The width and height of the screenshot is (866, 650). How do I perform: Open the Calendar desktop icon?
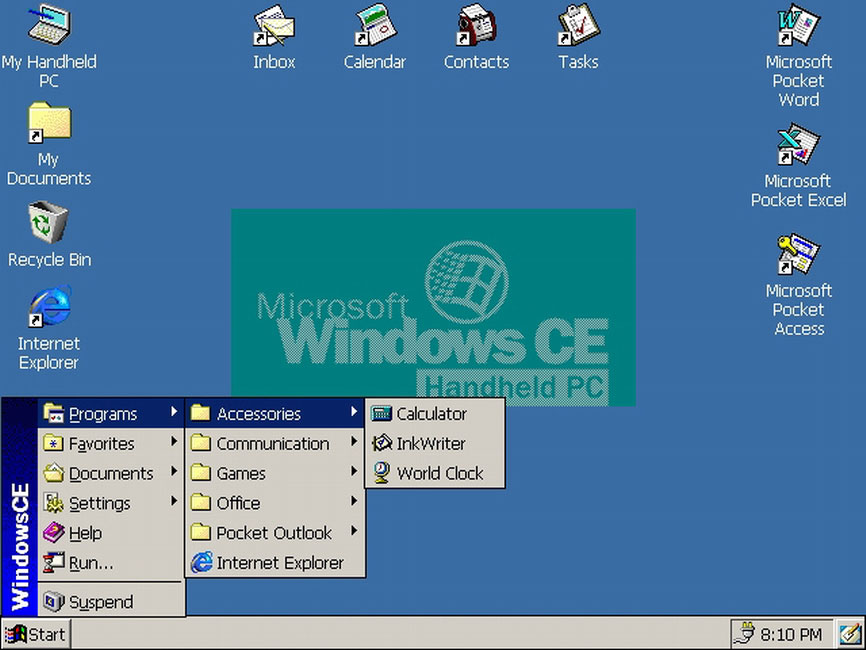pyautogui.click(x=374, y=28)
